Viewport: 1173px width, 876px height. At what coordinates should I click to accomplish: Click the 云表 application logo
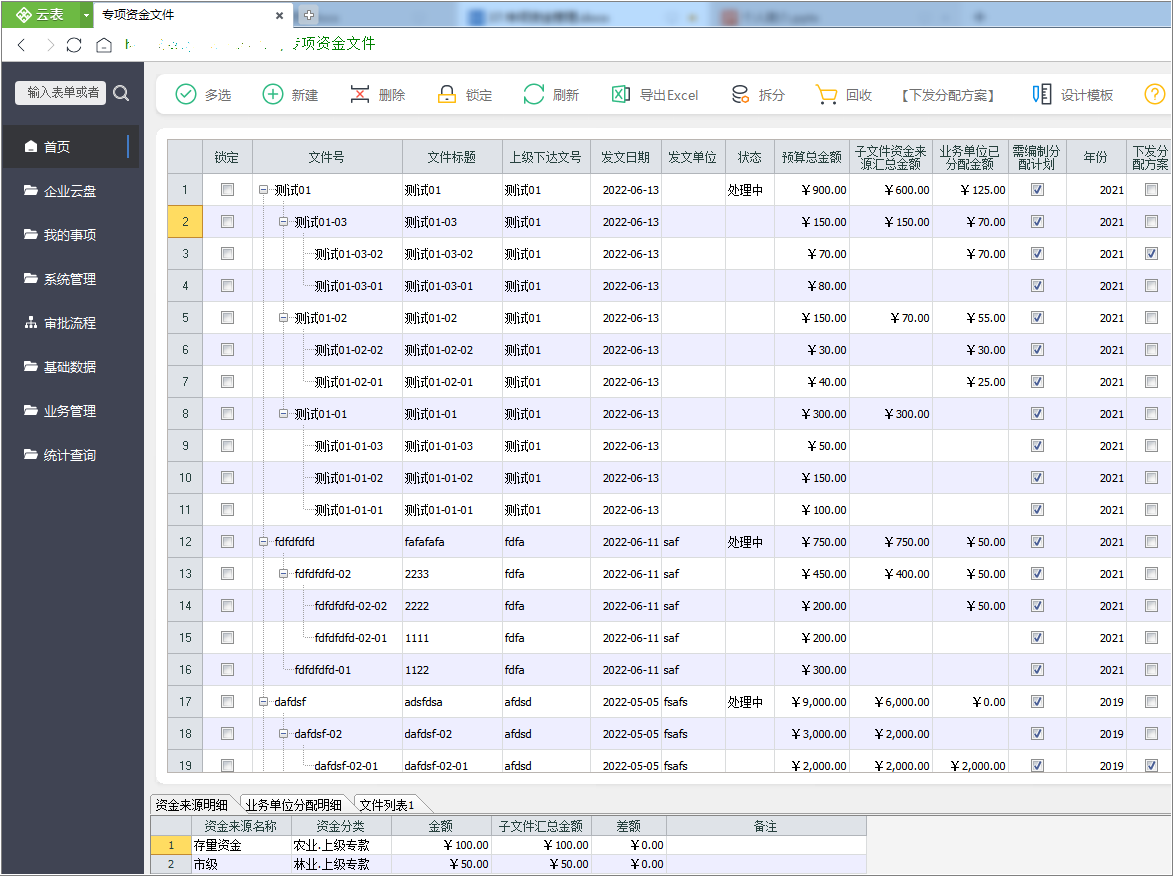tap(40, 14)
